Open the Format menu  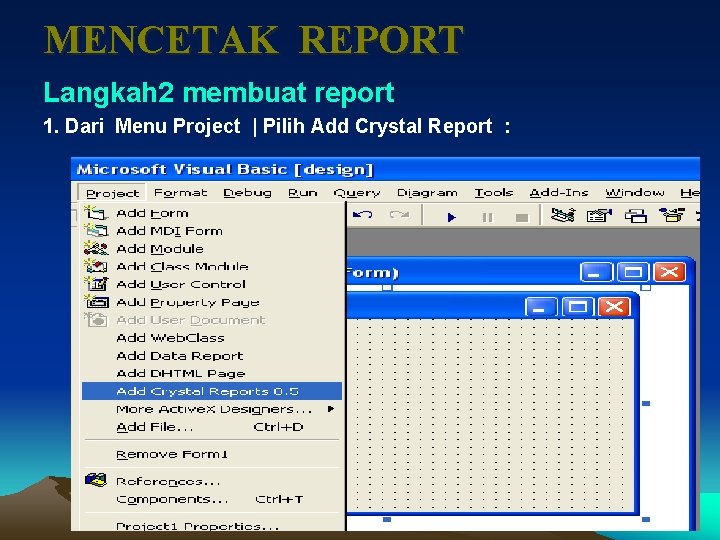[180, 193]
